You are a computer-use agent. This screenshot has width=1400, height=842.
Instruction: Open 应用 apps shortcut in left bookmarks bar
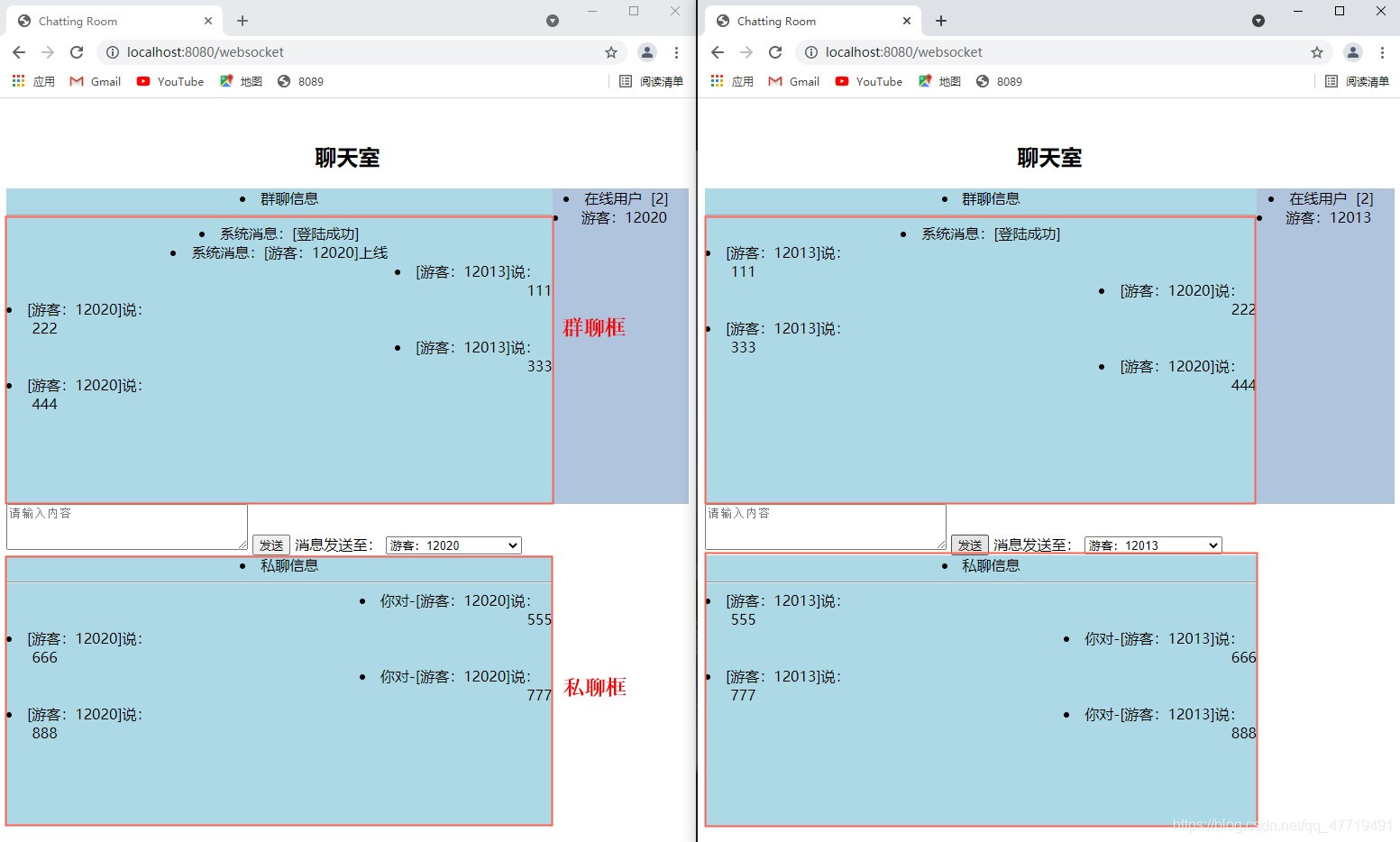tap(33, 81)
